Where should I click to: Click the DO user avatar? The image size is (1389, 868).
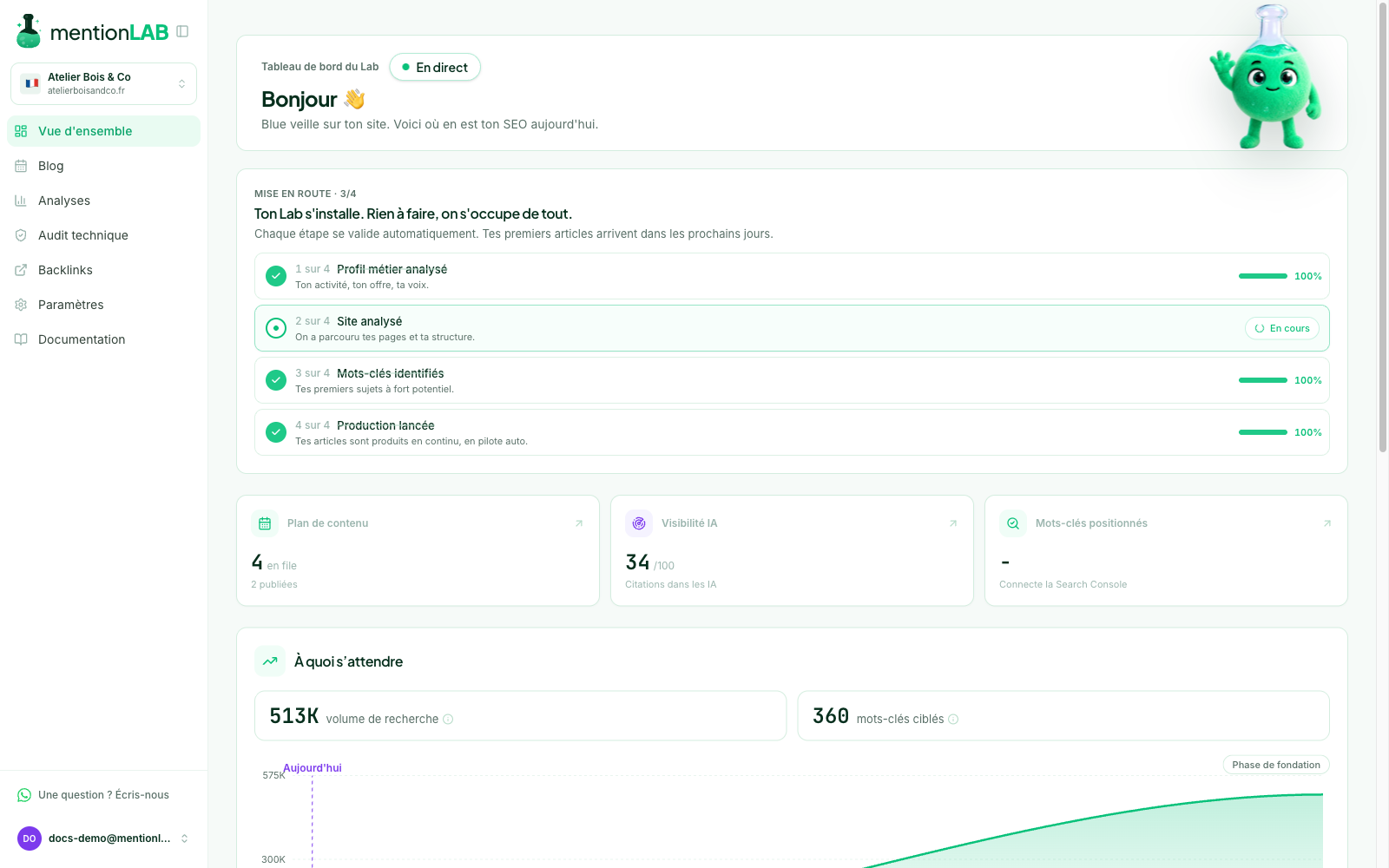(x=30, y=838)
